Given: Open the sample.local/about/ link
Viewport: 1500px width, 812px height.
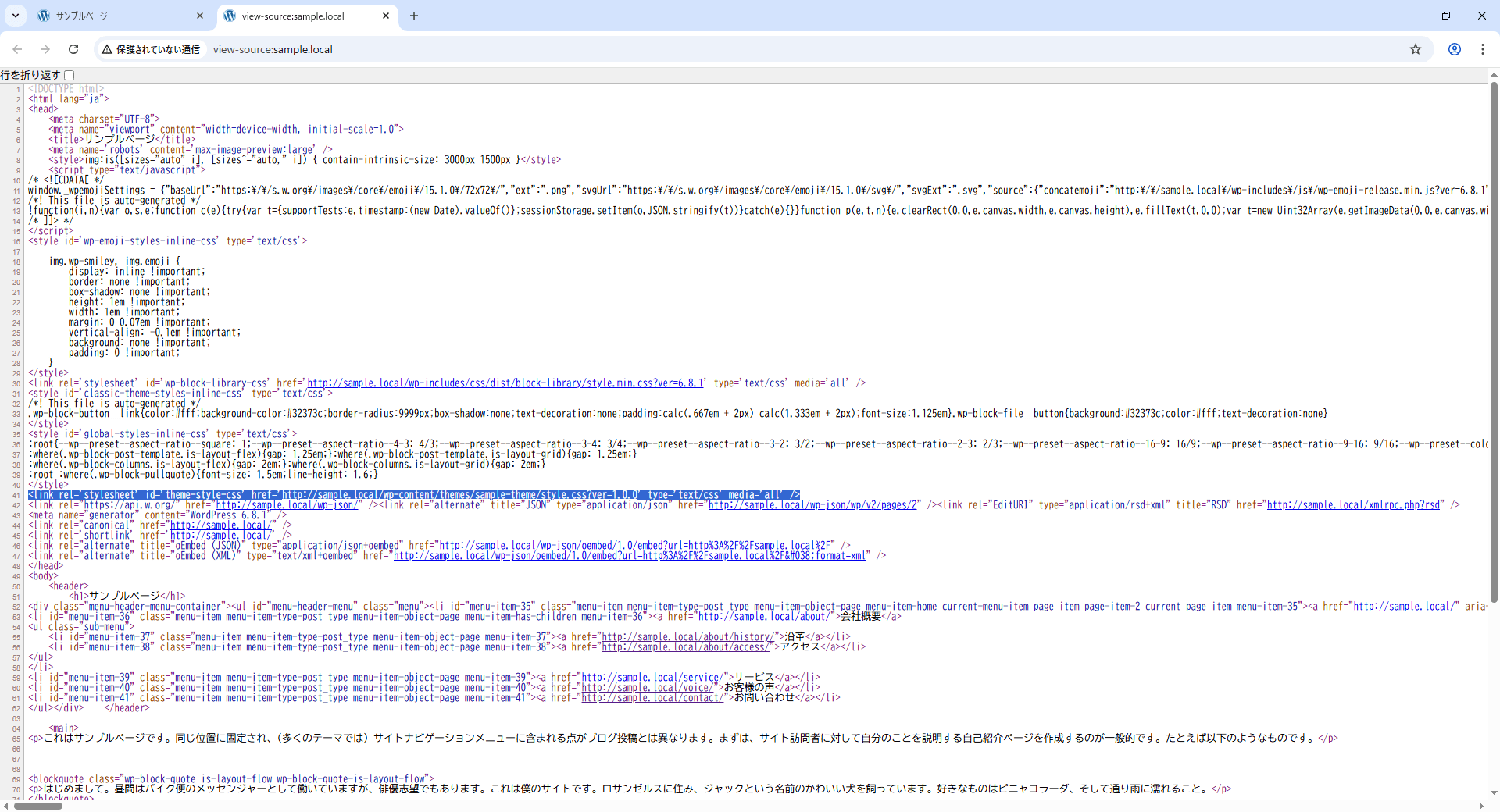Looking at the screenshot, I should point(764,617).
